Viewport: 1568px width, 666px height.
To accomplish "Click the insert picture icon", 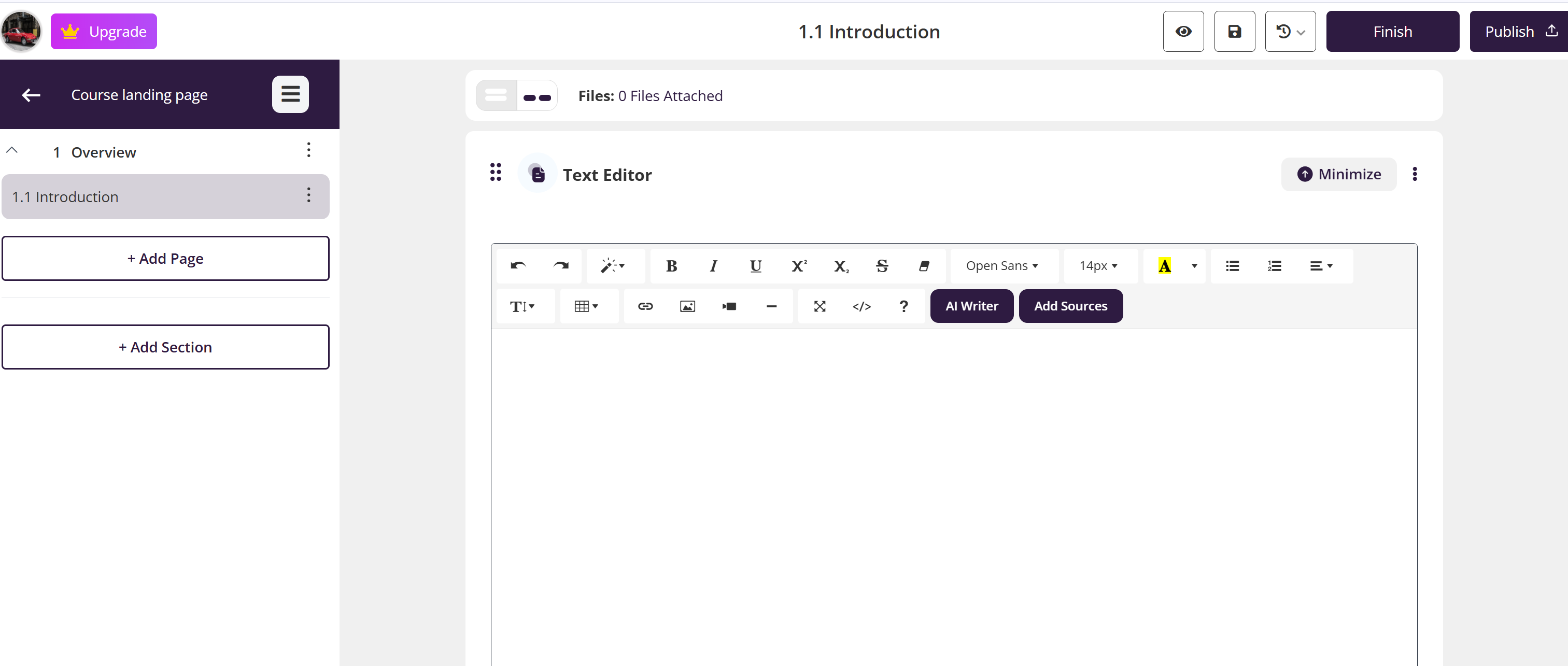I will click(687, 306).
